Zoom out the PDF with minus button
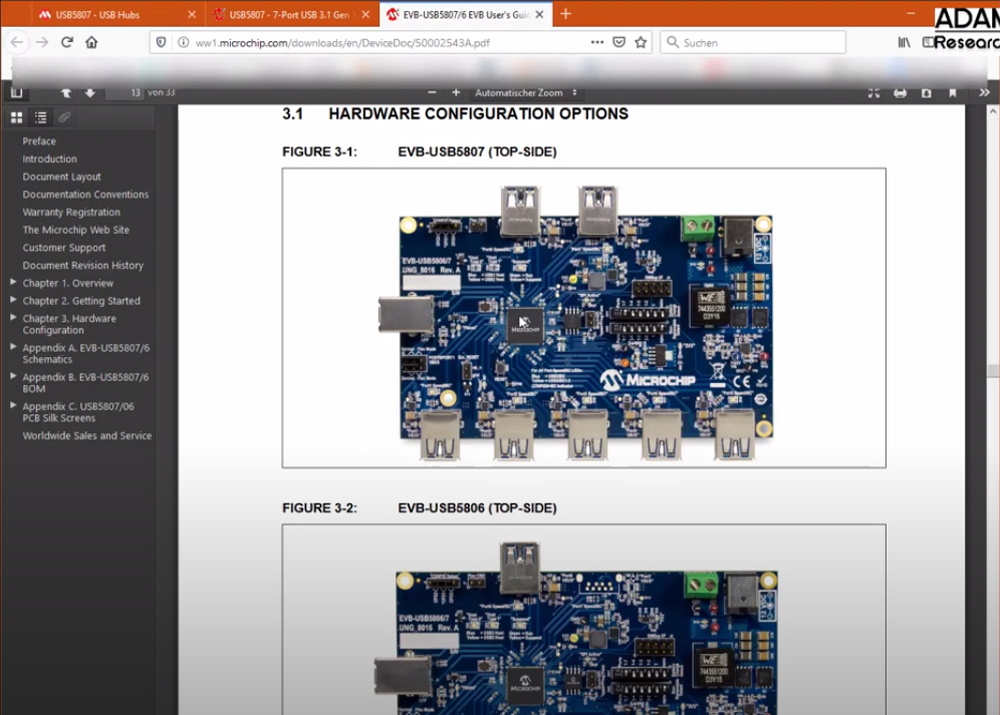Viewport: 1000px width, 715px height. (432, 93)
